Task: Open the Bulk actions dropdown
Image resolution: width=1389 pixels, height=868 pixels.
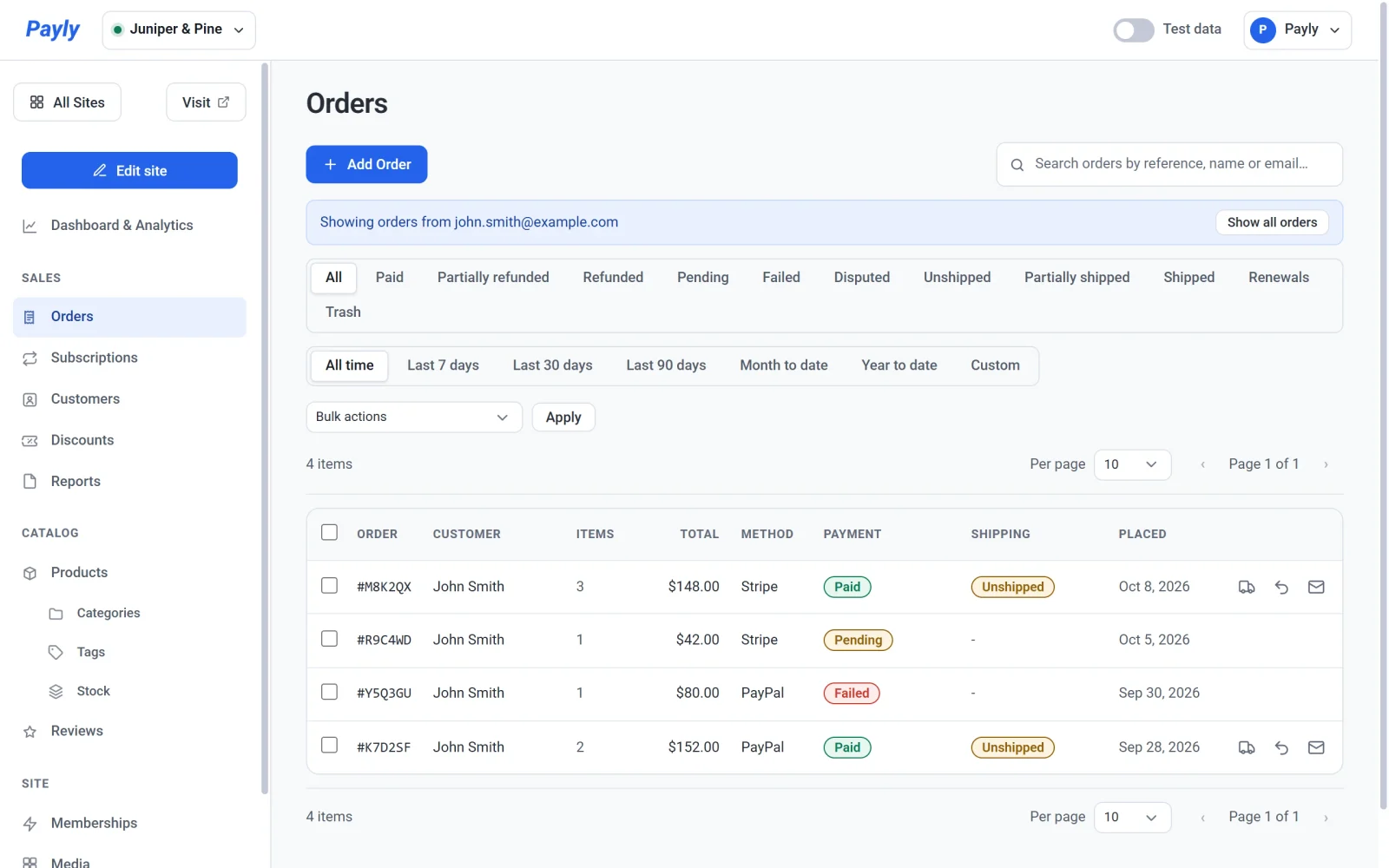Action: click(414, 418)
